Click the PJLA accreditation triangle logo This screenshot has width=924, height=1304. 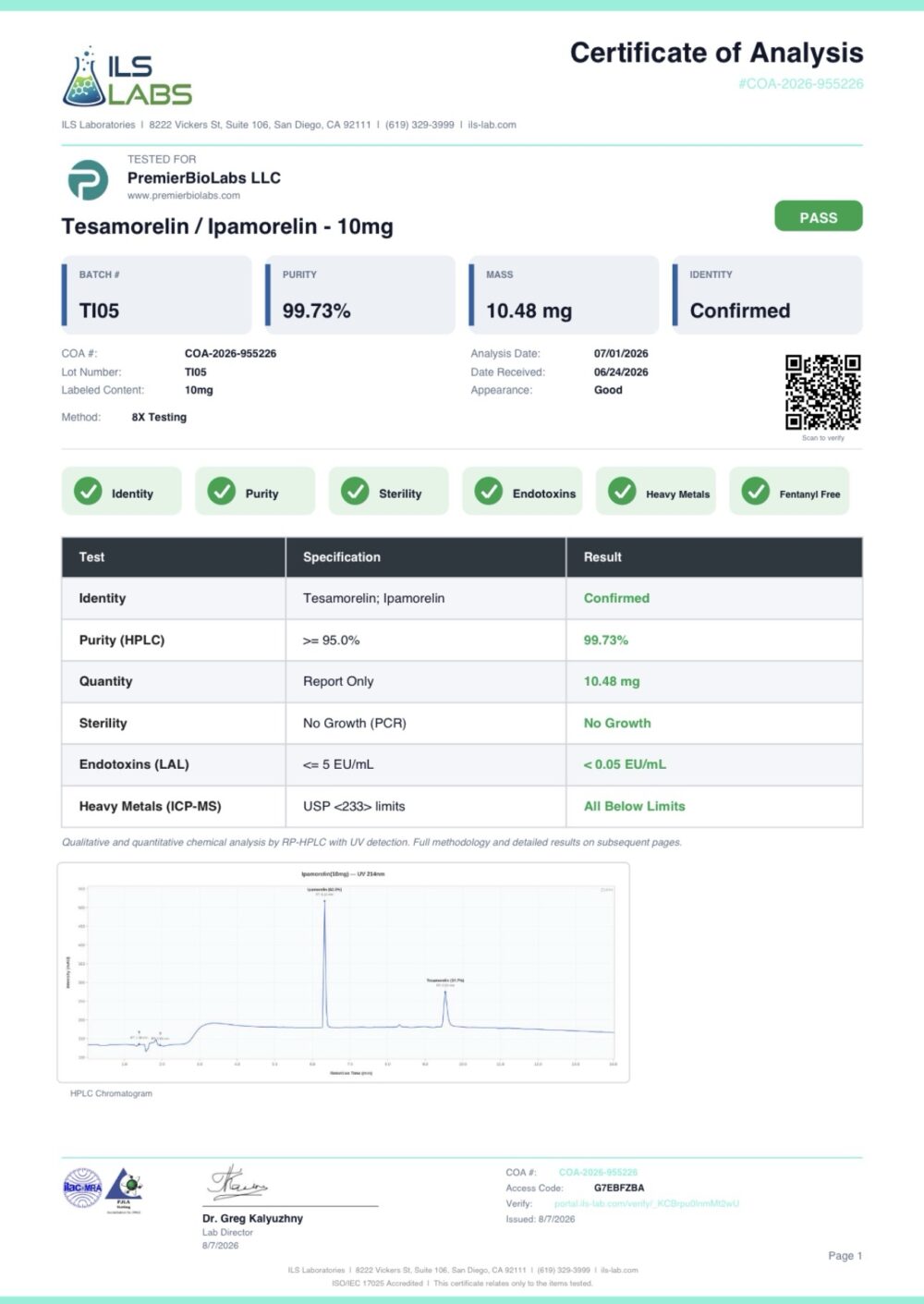coord(124,1189)
